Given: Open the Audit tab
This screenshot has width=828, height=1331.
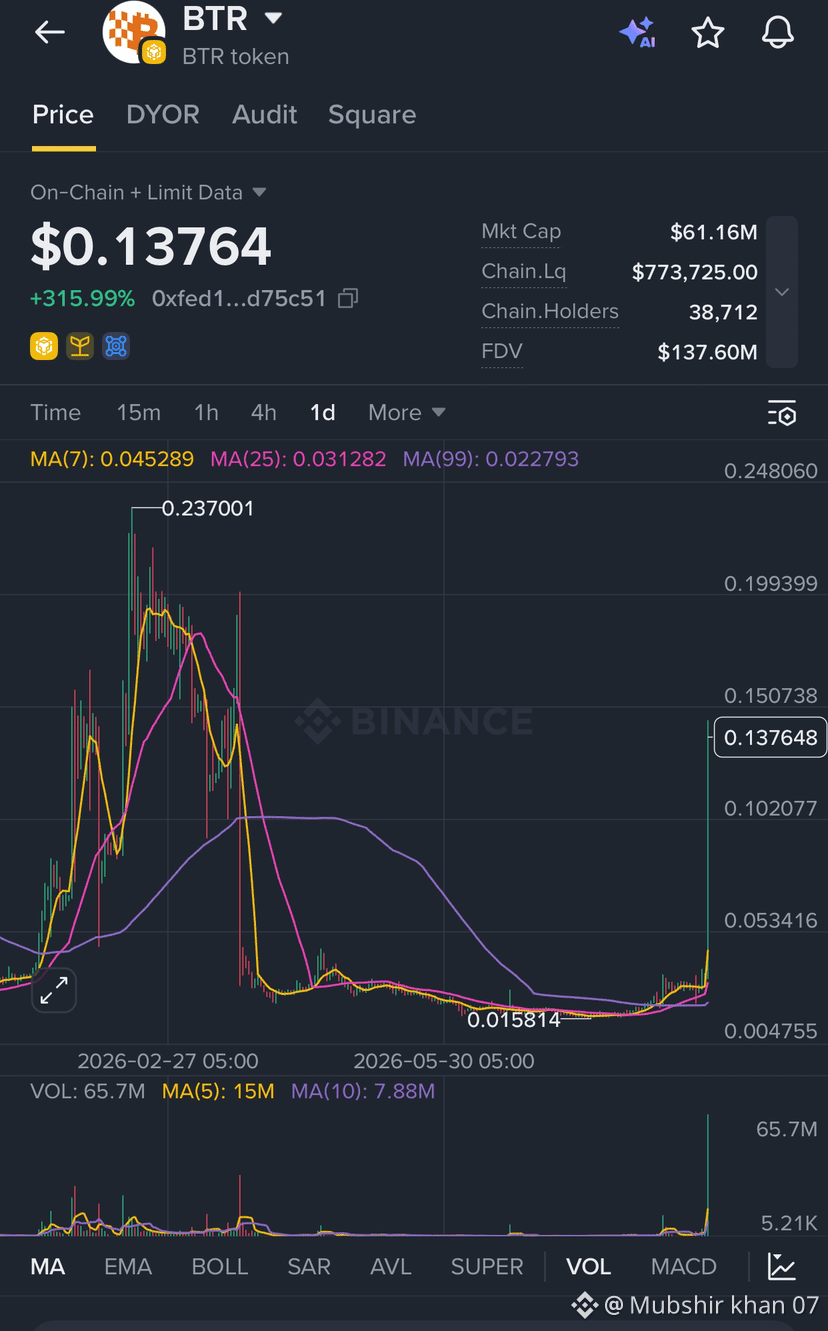Looking at the screenshot, I should [265, 115].
